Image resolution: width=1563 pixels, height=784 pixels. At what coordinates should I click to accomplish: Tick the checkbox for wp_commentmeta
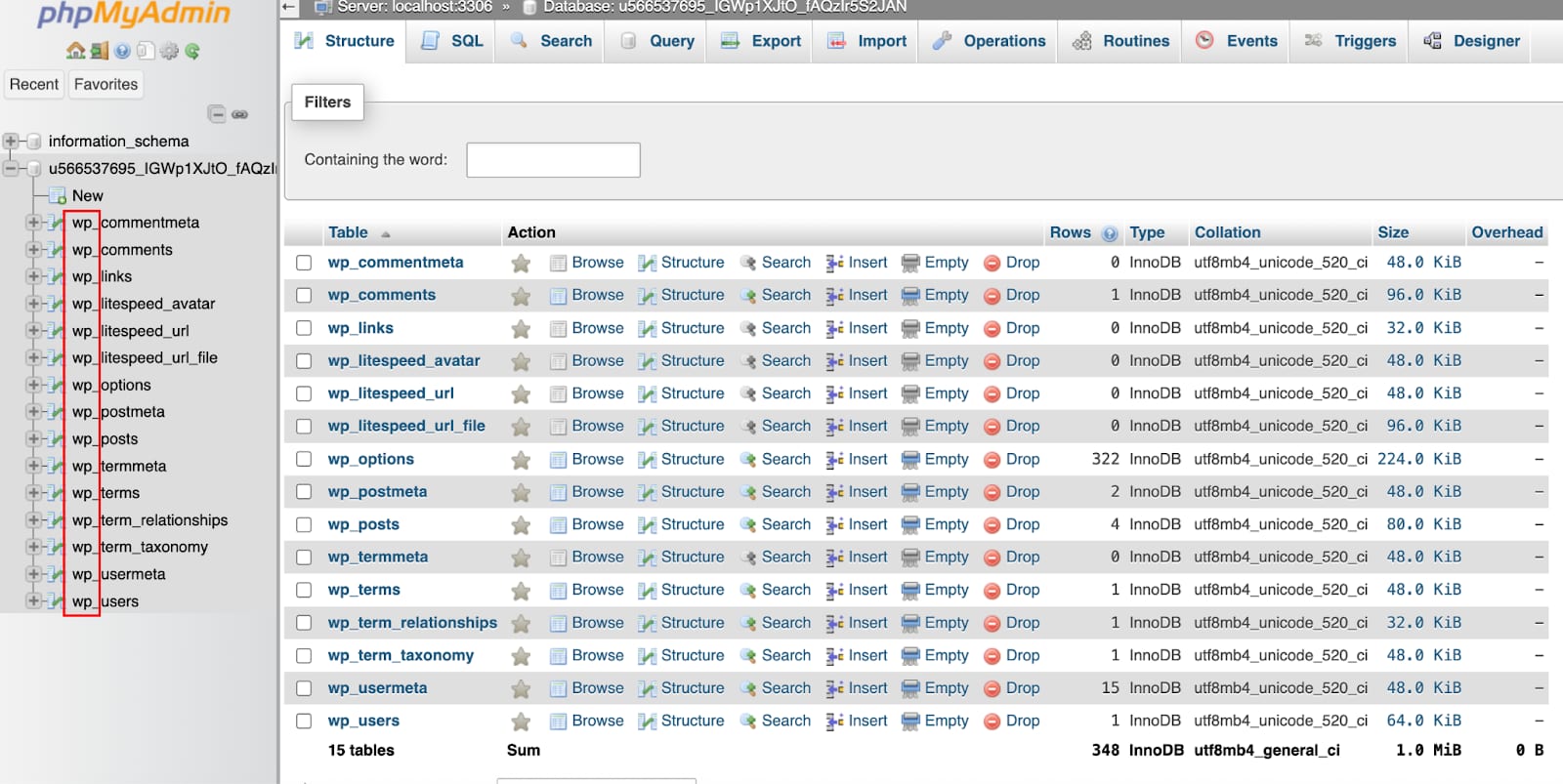[304, 263]
